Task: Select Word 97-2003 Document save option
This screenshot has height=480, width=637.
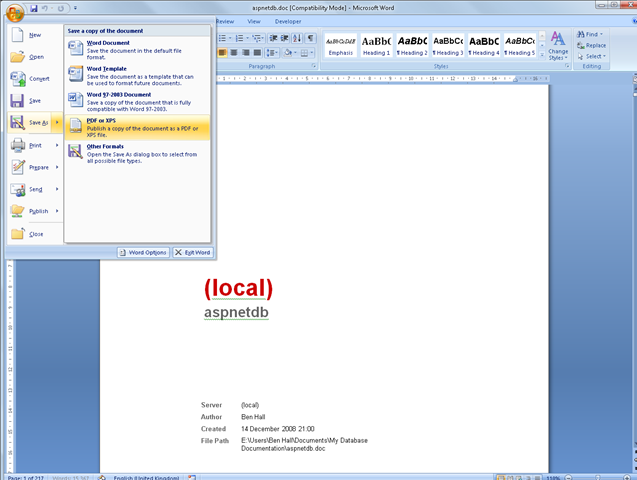Action: (137, 102)
